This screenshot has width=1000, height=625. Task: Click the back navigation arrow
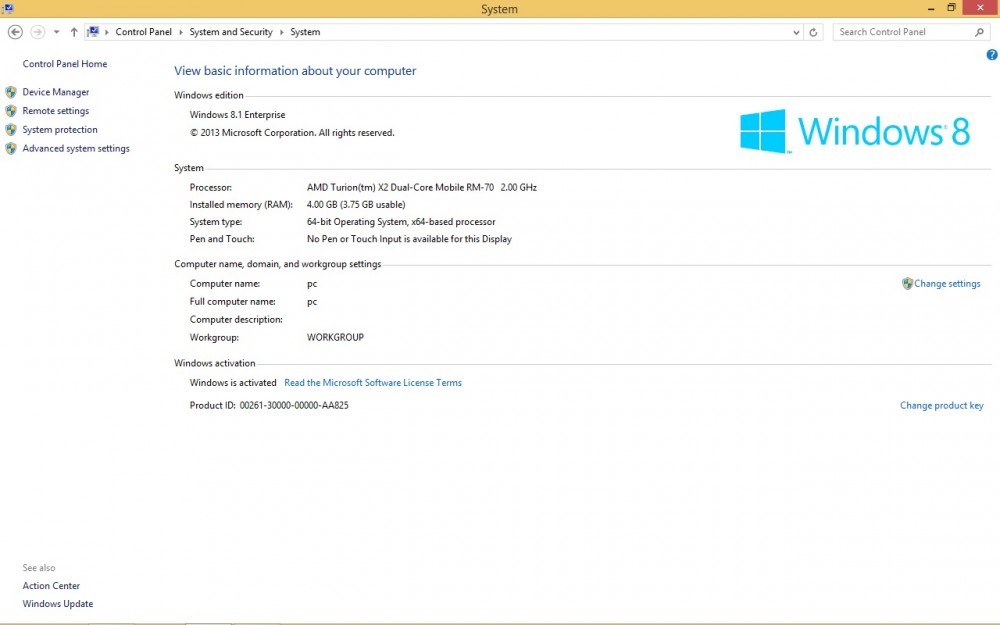[15, 32]
